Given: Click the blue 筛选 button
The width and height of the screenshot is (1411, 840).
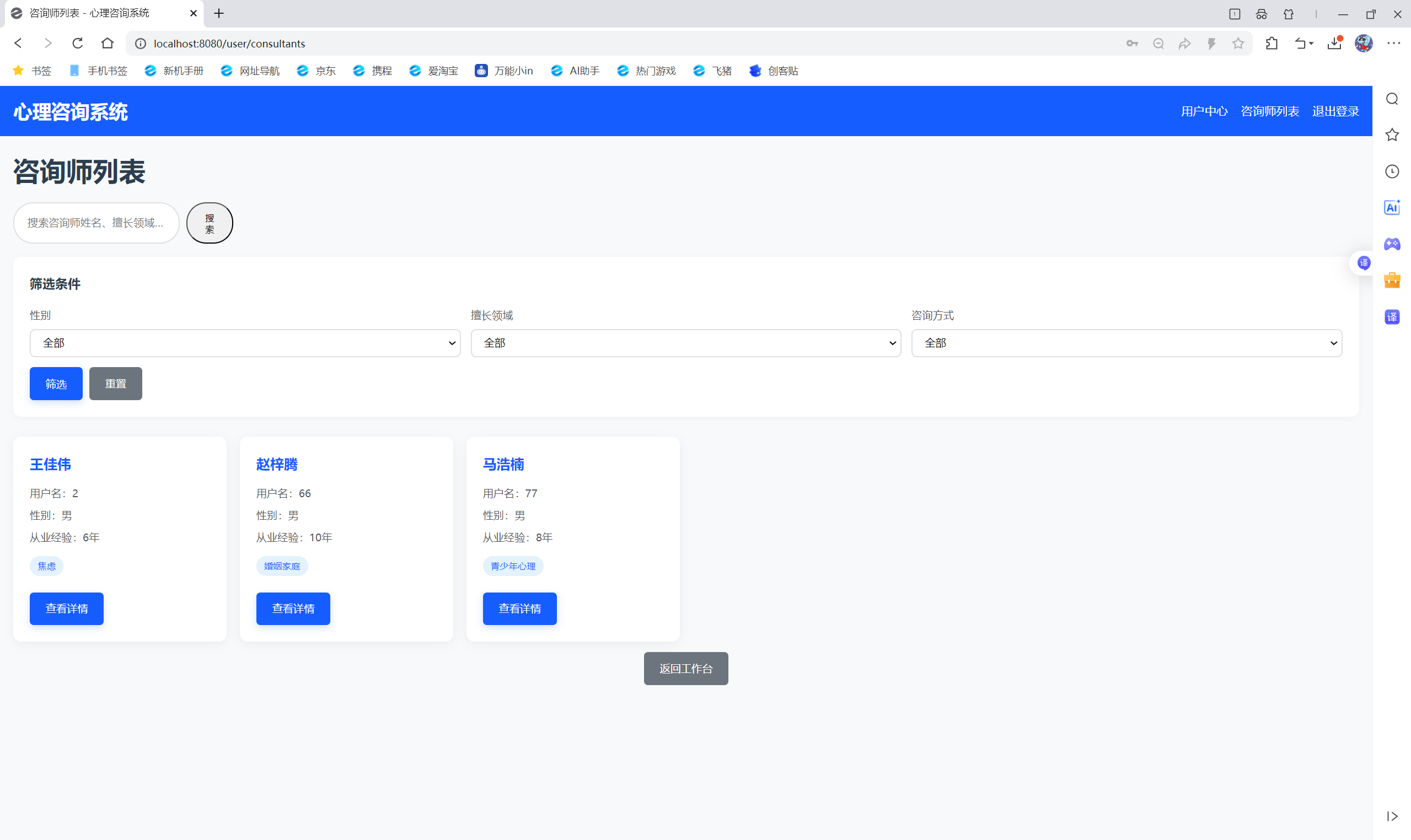Looking at the screenshot, I should coord(56,384).
